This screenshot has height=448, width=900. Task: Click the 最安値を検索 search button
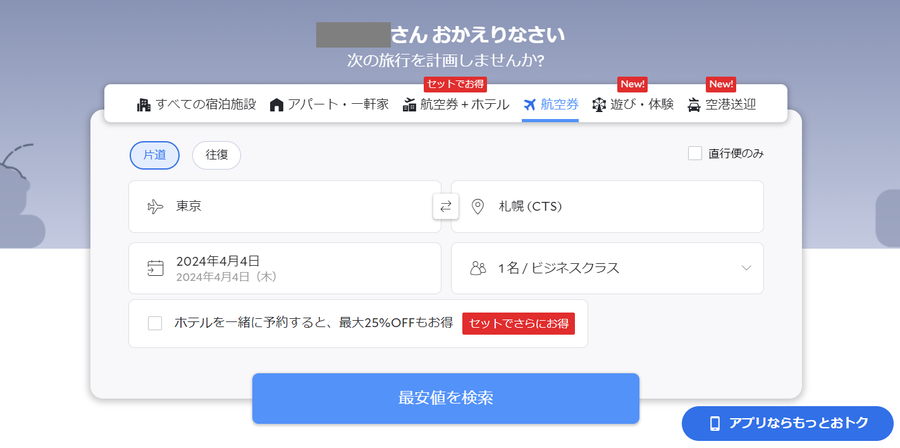click(x=446, y=399)
